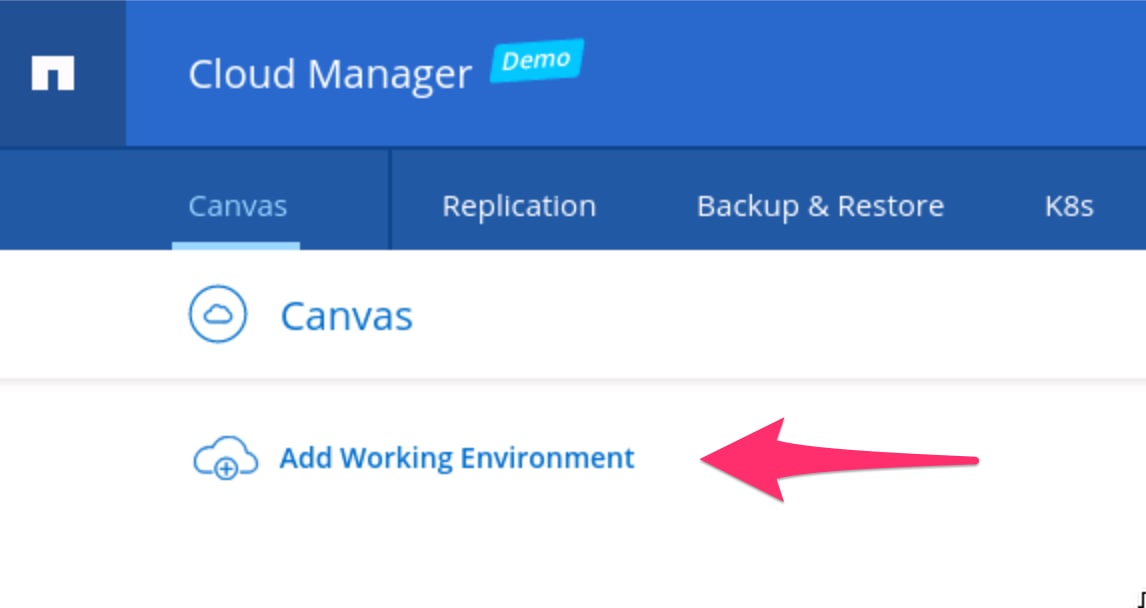Click the Demo badge
The image size is (1146, 608).
click(536, 62)
